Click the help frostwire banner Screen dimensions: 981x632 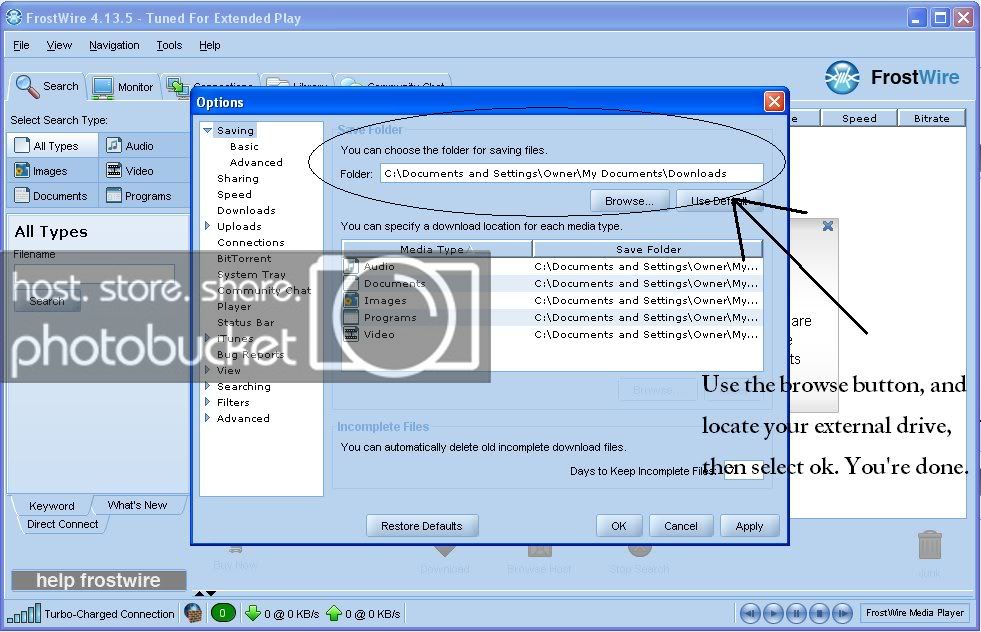coord(98,580)
